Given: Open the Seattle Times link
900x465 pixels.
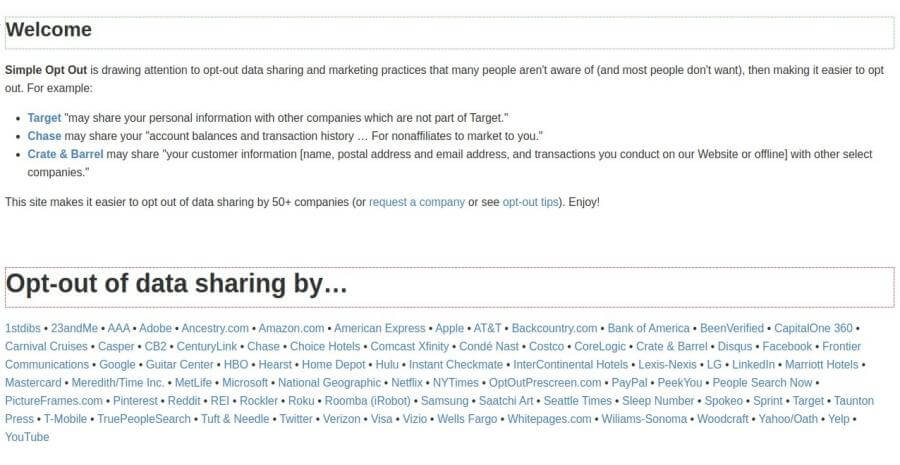Looking at the screenshot, I should point(577,401).
